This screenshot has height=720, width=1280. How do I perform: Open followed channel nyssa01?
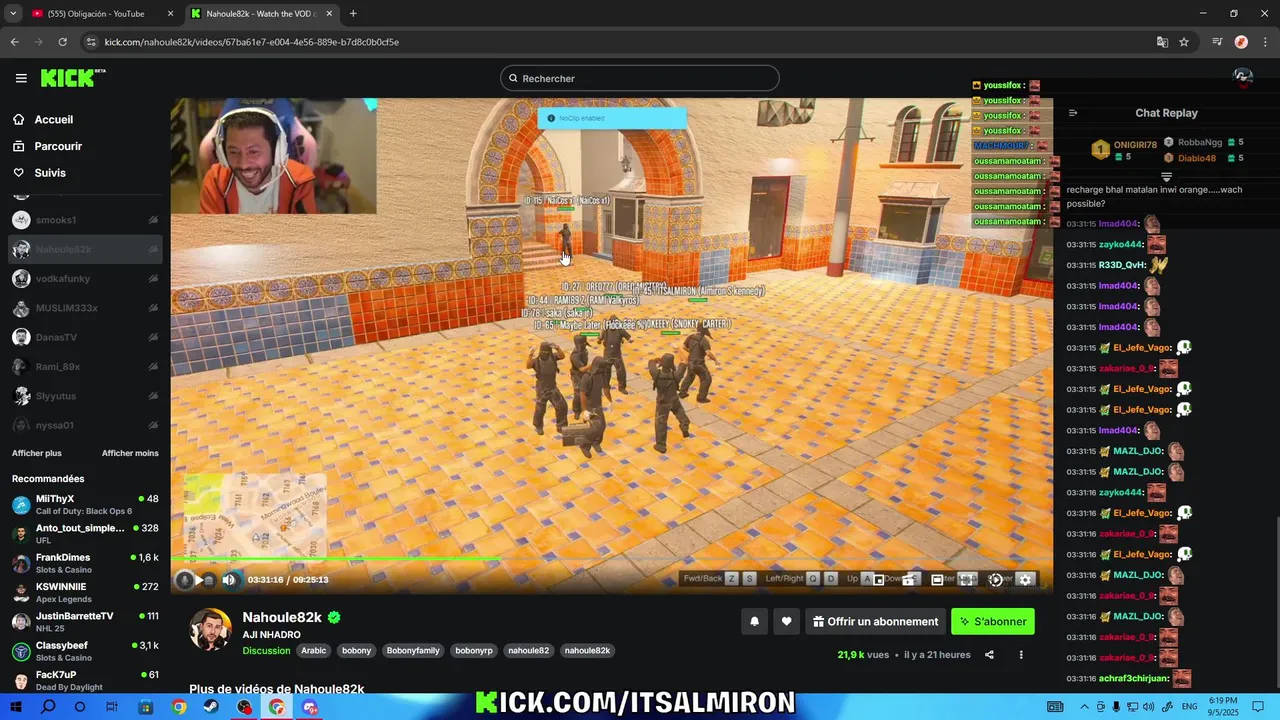pos(85,425)
